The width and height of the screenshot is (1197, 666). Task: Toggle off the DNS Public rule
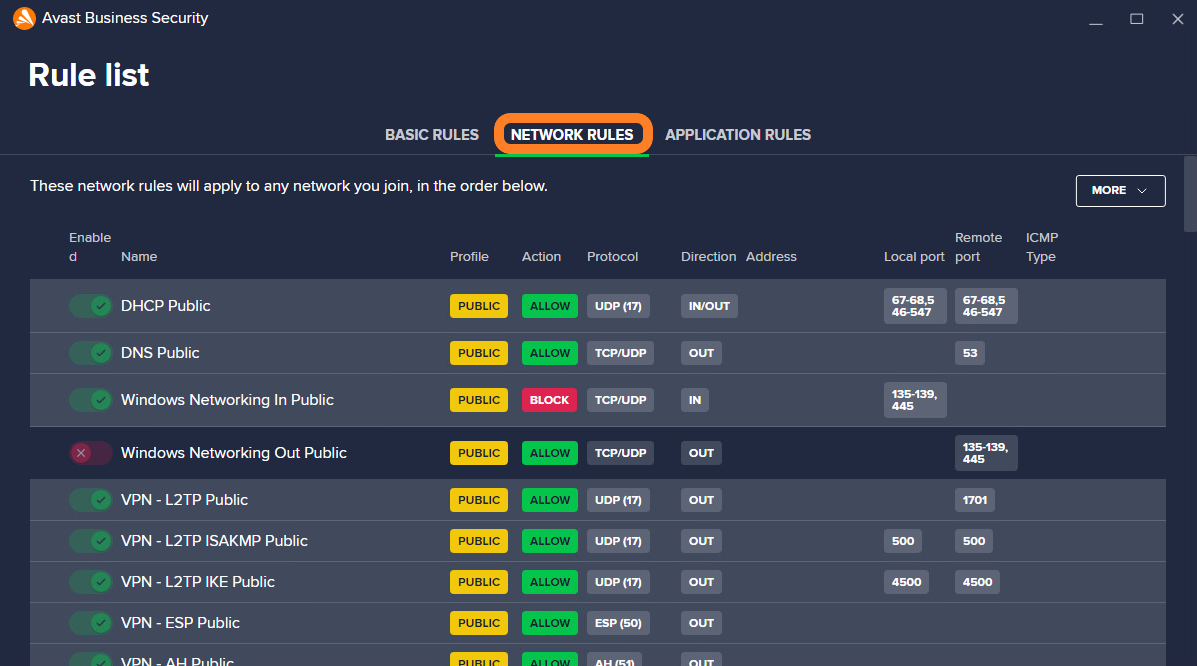pyautogui.click(x=90, y=353)
